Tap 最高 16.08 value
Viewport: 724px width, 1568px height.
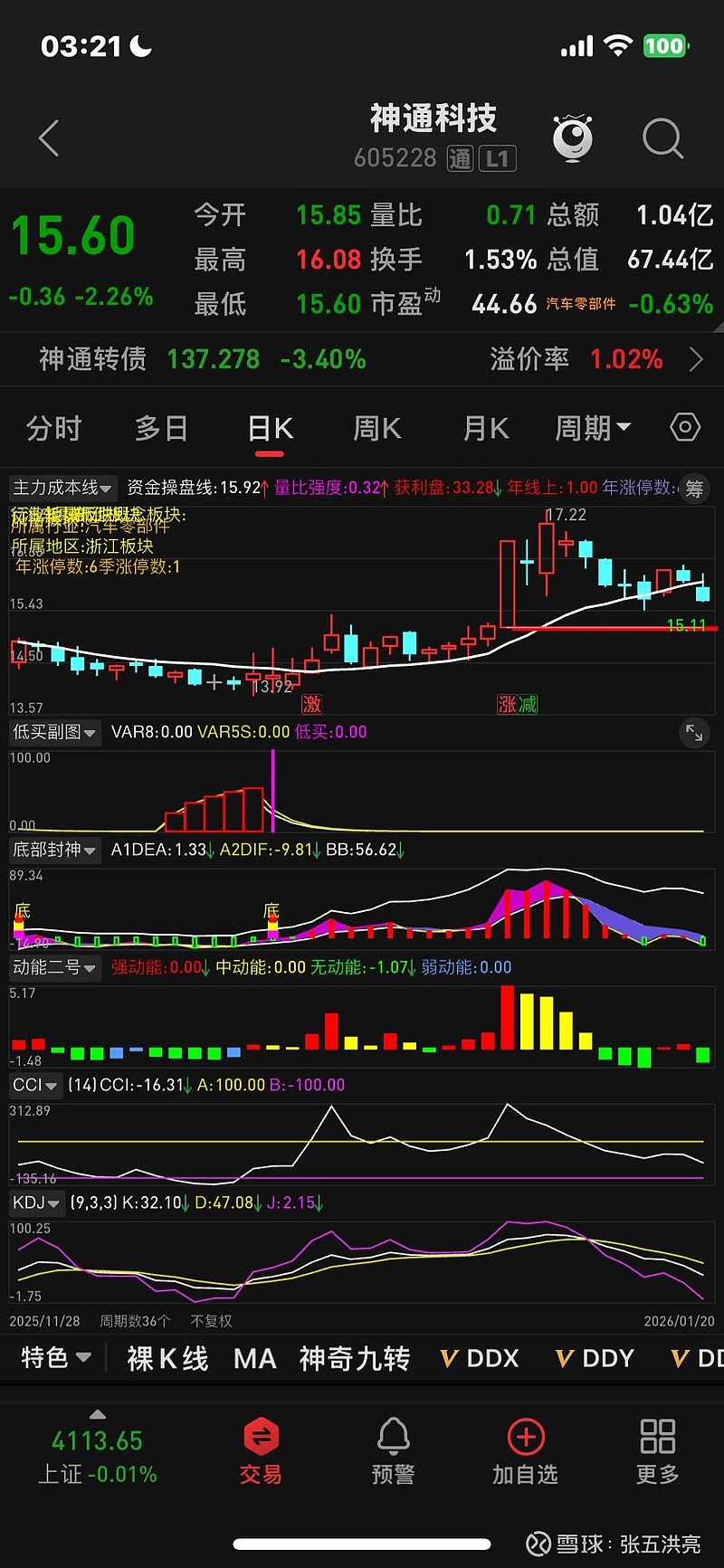tap(329, 260)
